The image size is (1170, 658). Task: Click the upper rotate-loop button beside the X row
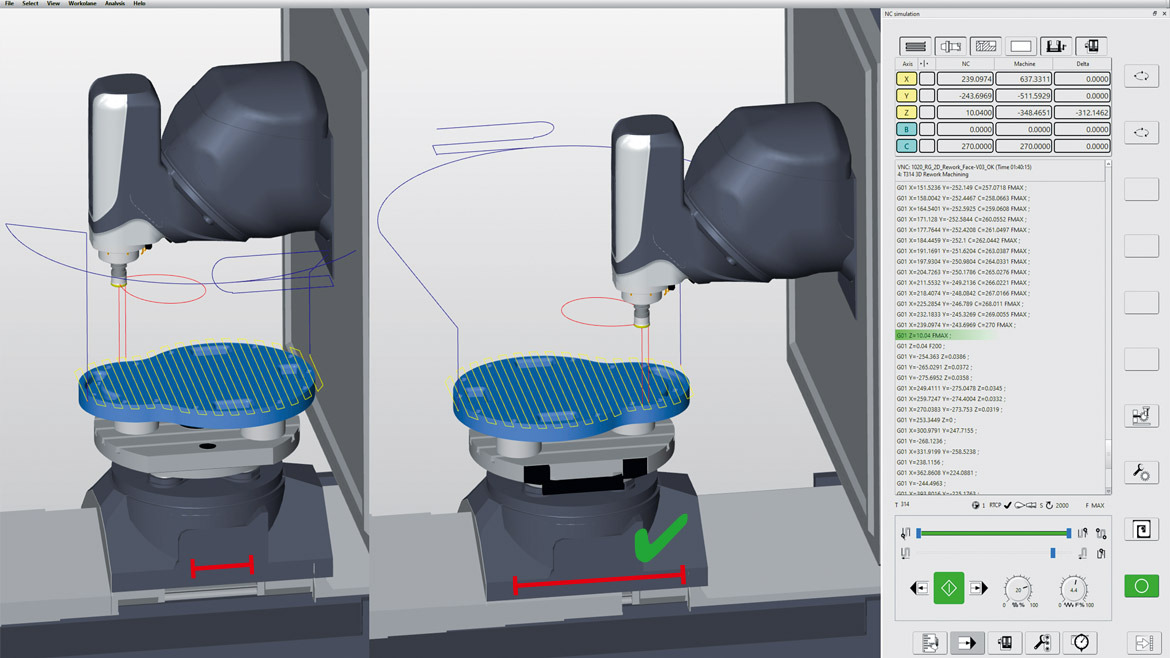[x=1141, y=75]
